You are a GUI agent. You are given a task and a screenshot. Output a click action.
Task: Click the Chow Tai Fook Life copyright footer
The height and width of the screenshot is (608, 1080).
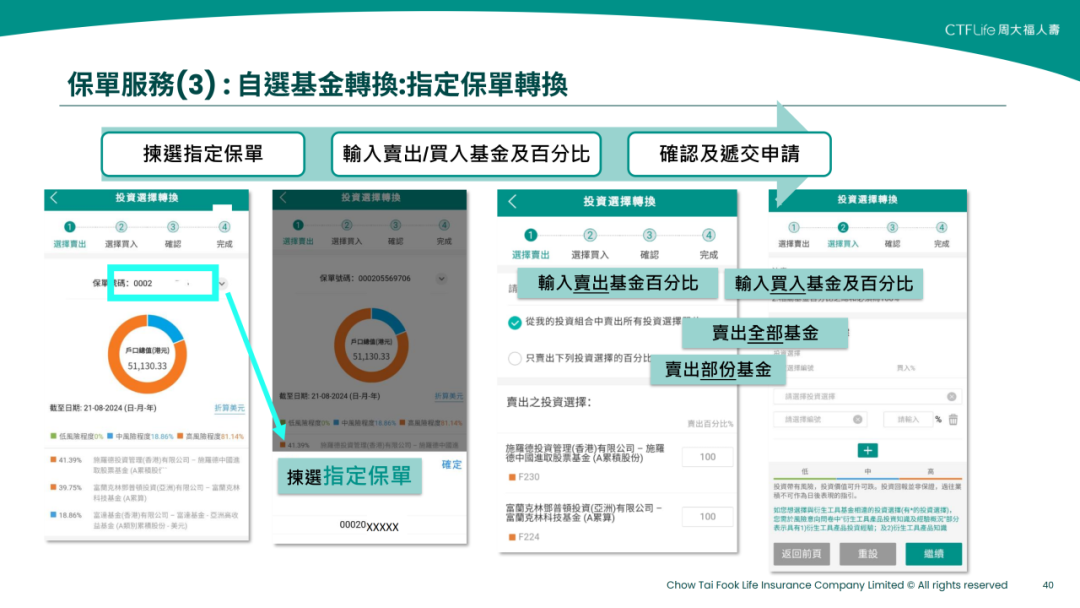837,585
